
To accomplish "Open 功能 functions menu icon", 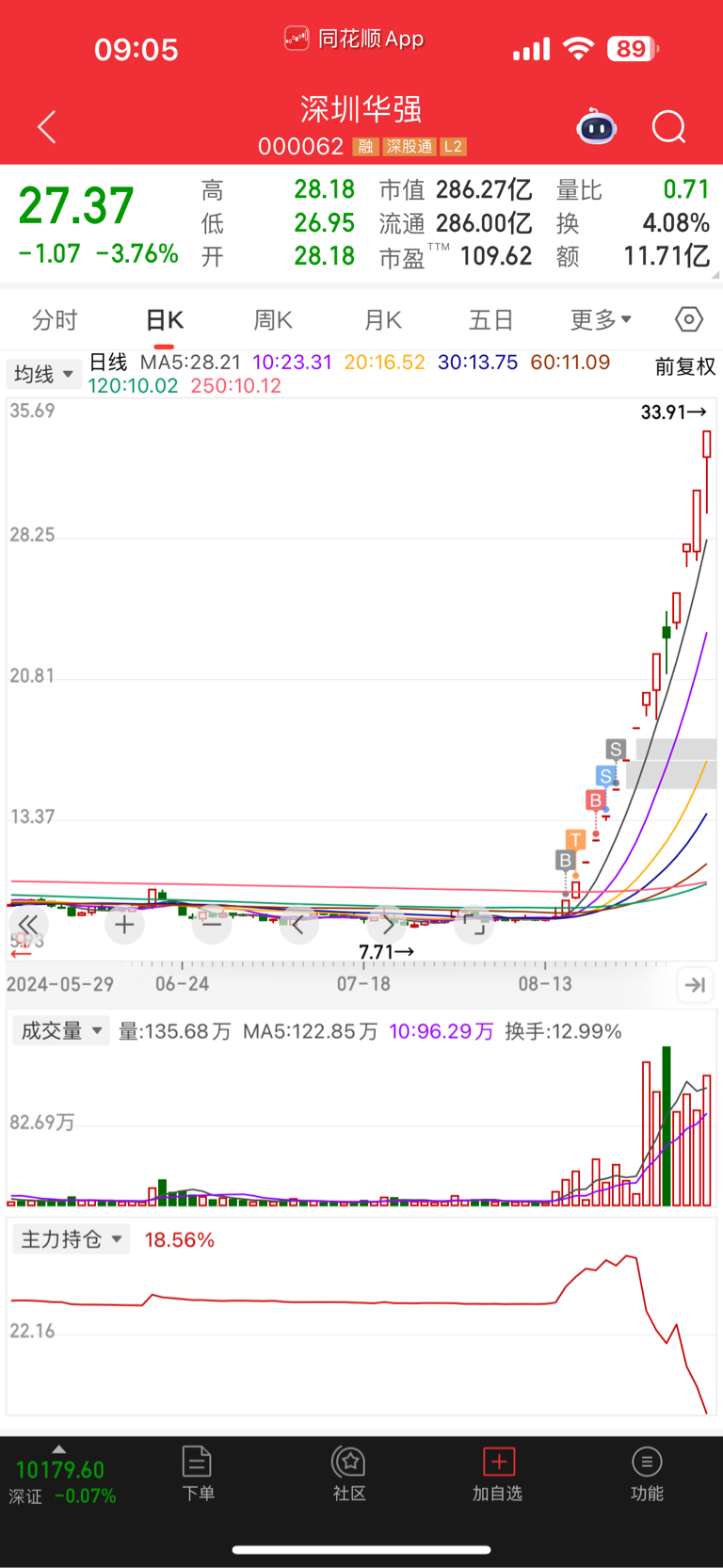I will pyautogui.click(x=647, y=1474).
